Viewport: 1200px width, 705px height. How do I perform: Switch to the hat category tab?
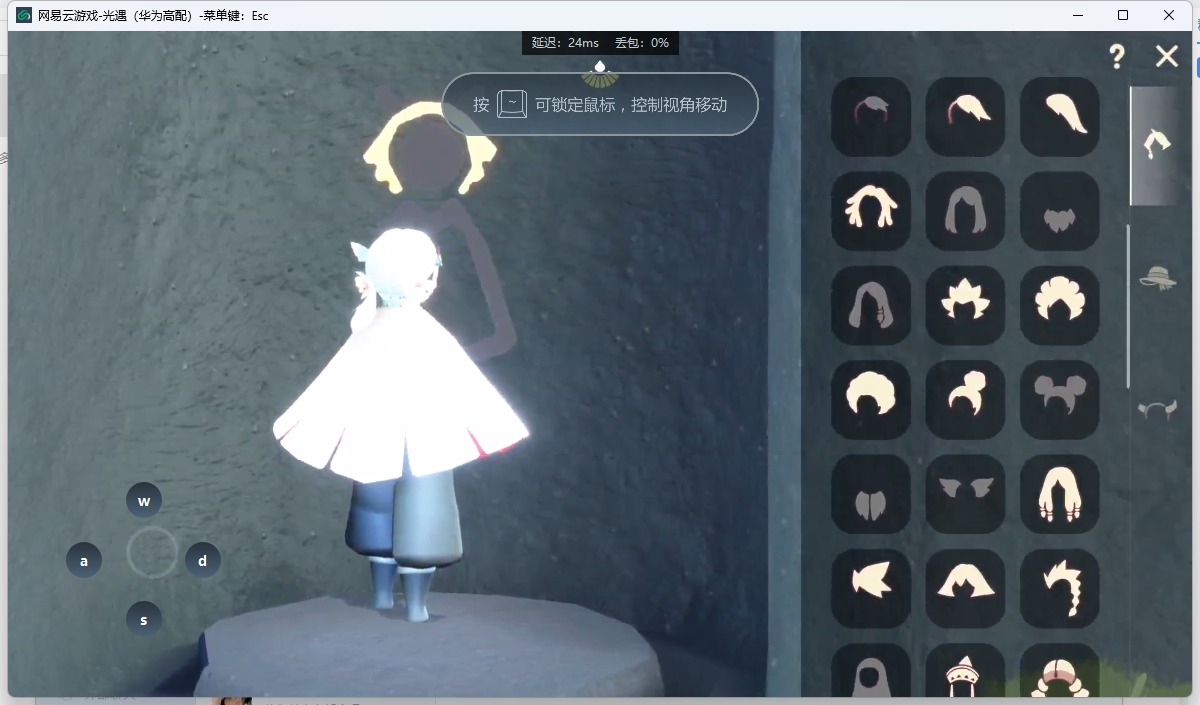1157,277
